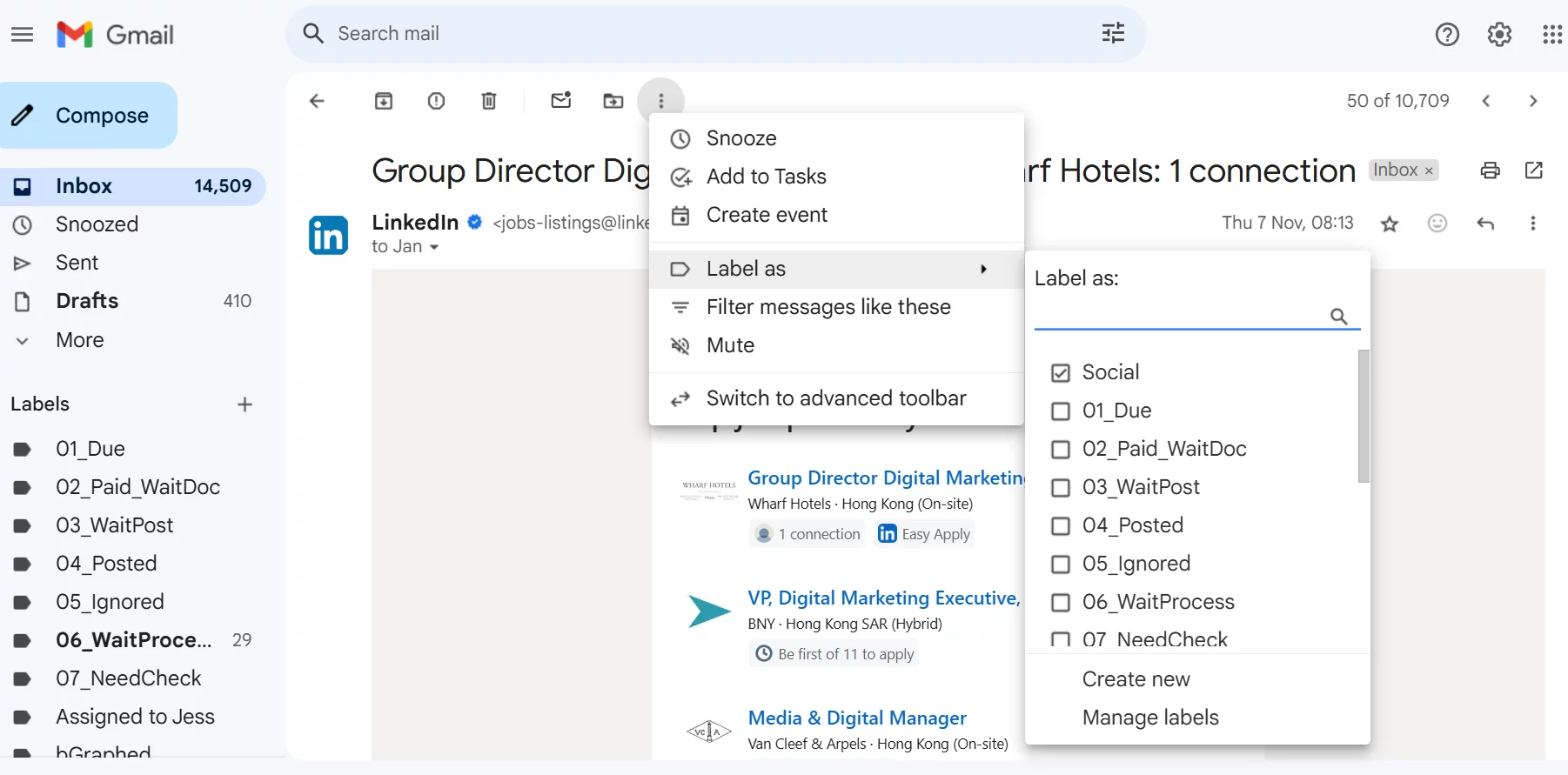
Task: Open search options filter icon
Action: pyautogui.click(x=1113, y=34)
